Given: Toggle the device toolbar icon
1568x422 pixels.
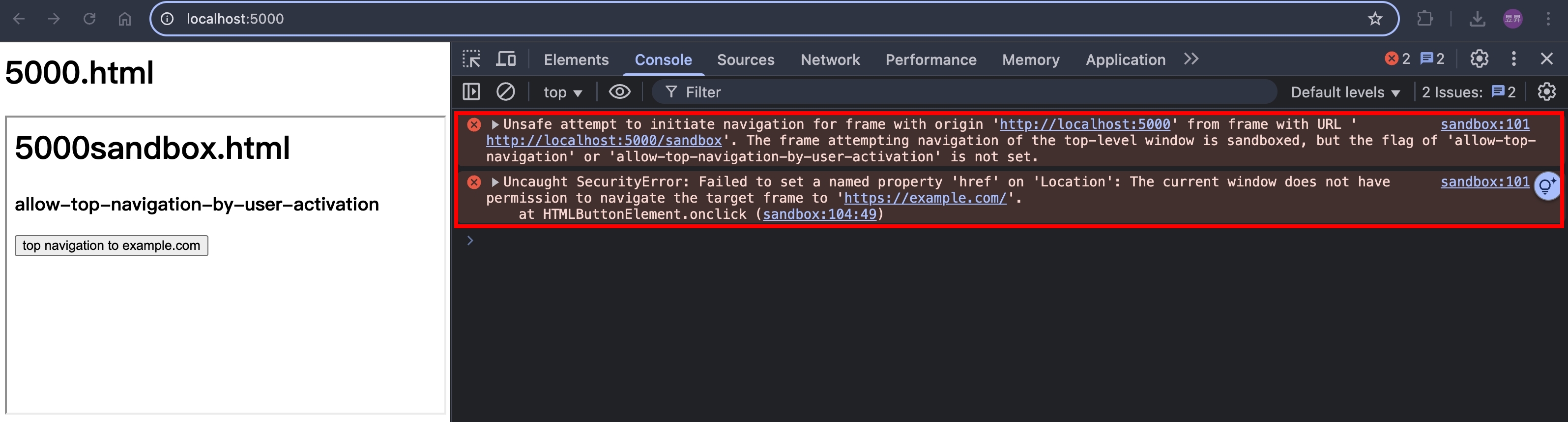Looking at the screenshot, I should point(506,59).
